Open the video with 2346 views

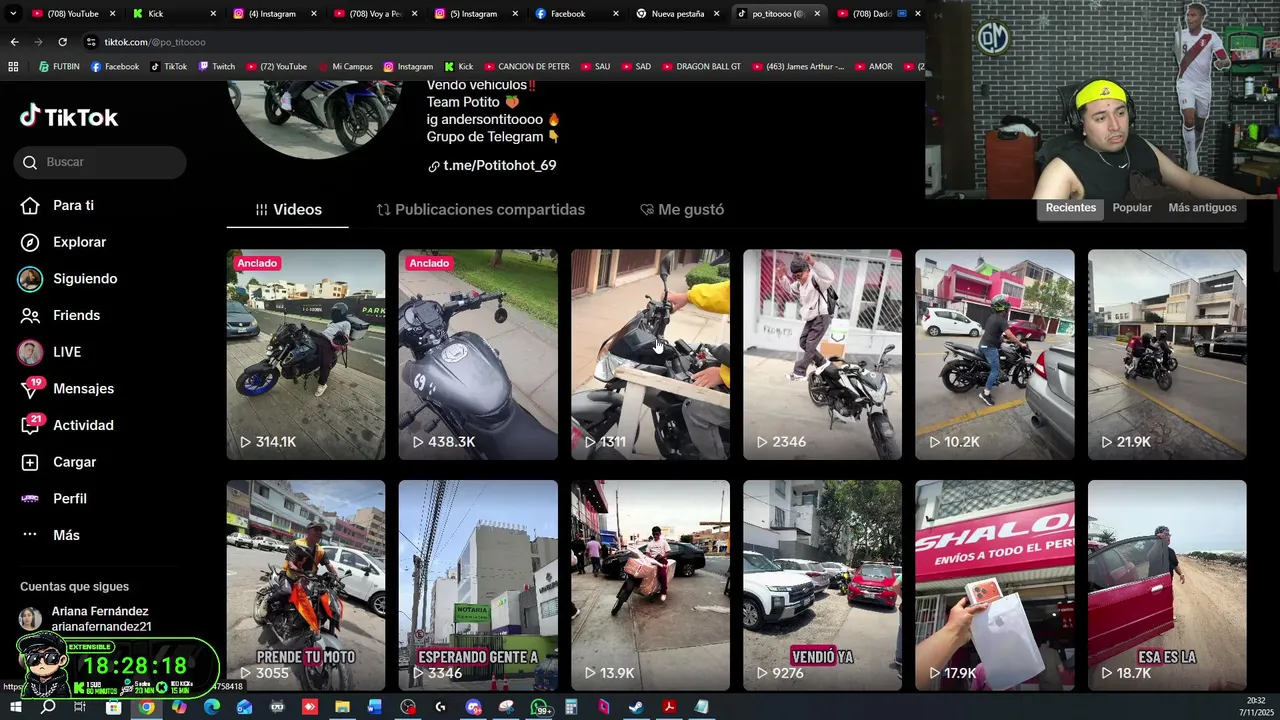tap(822, 354)
